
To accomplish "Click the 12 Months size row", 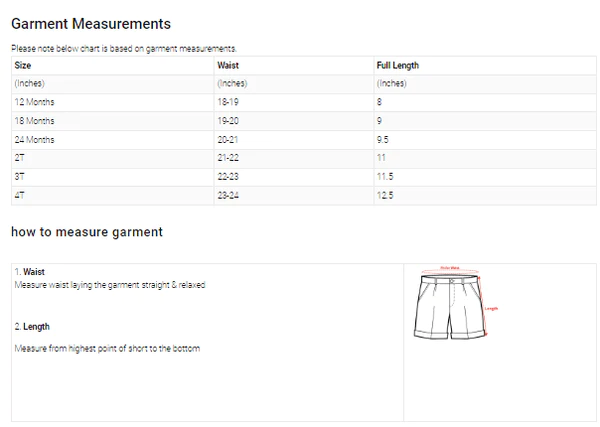I will tap(34, 102).
